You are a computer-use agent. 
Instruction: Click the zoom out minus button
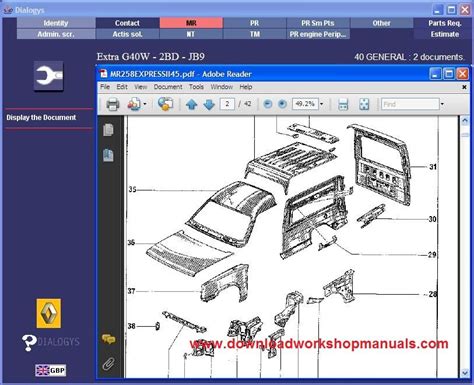(x=267, y=104)
